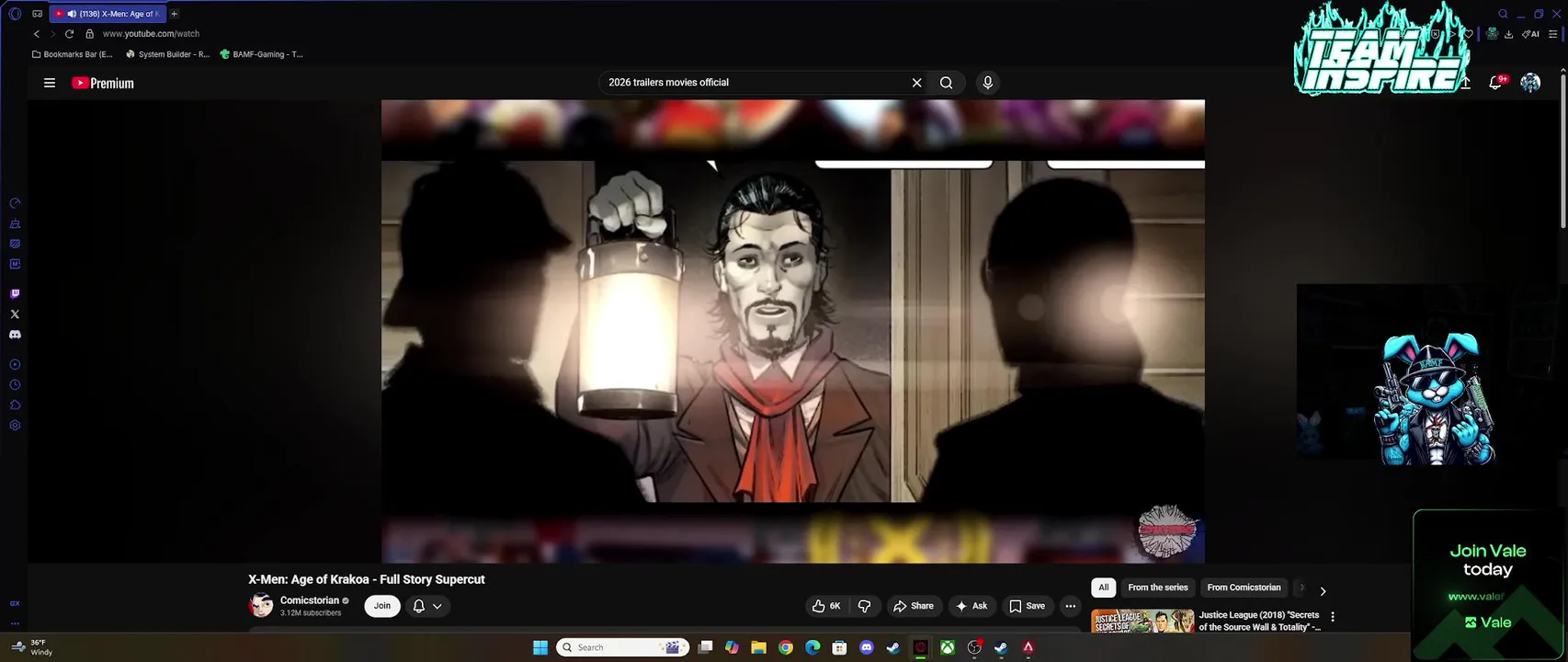Open YouTube guide hamburger menu

(50, 83)
